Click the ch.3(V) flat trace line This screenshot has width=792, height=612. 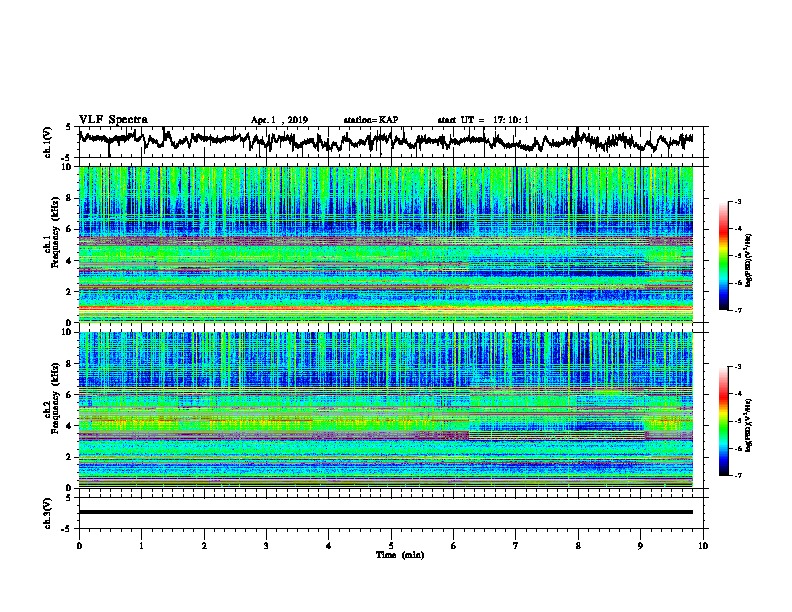[x=386, y=512]
